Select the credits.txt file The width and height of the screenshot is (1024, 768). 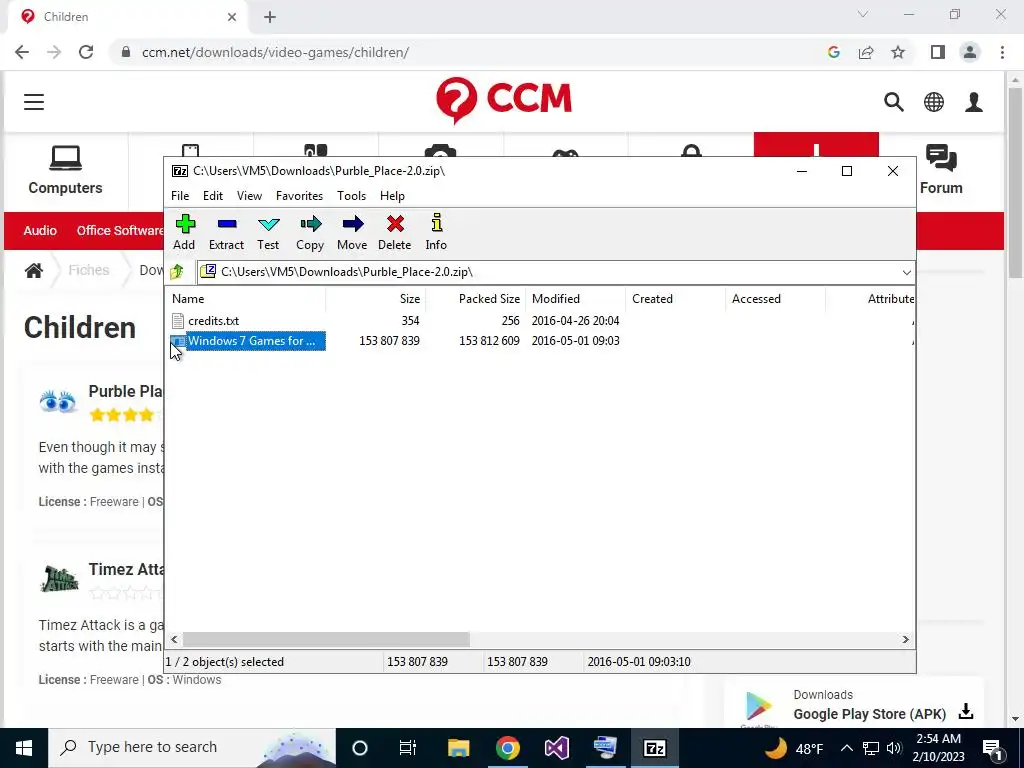coord(214,321)
